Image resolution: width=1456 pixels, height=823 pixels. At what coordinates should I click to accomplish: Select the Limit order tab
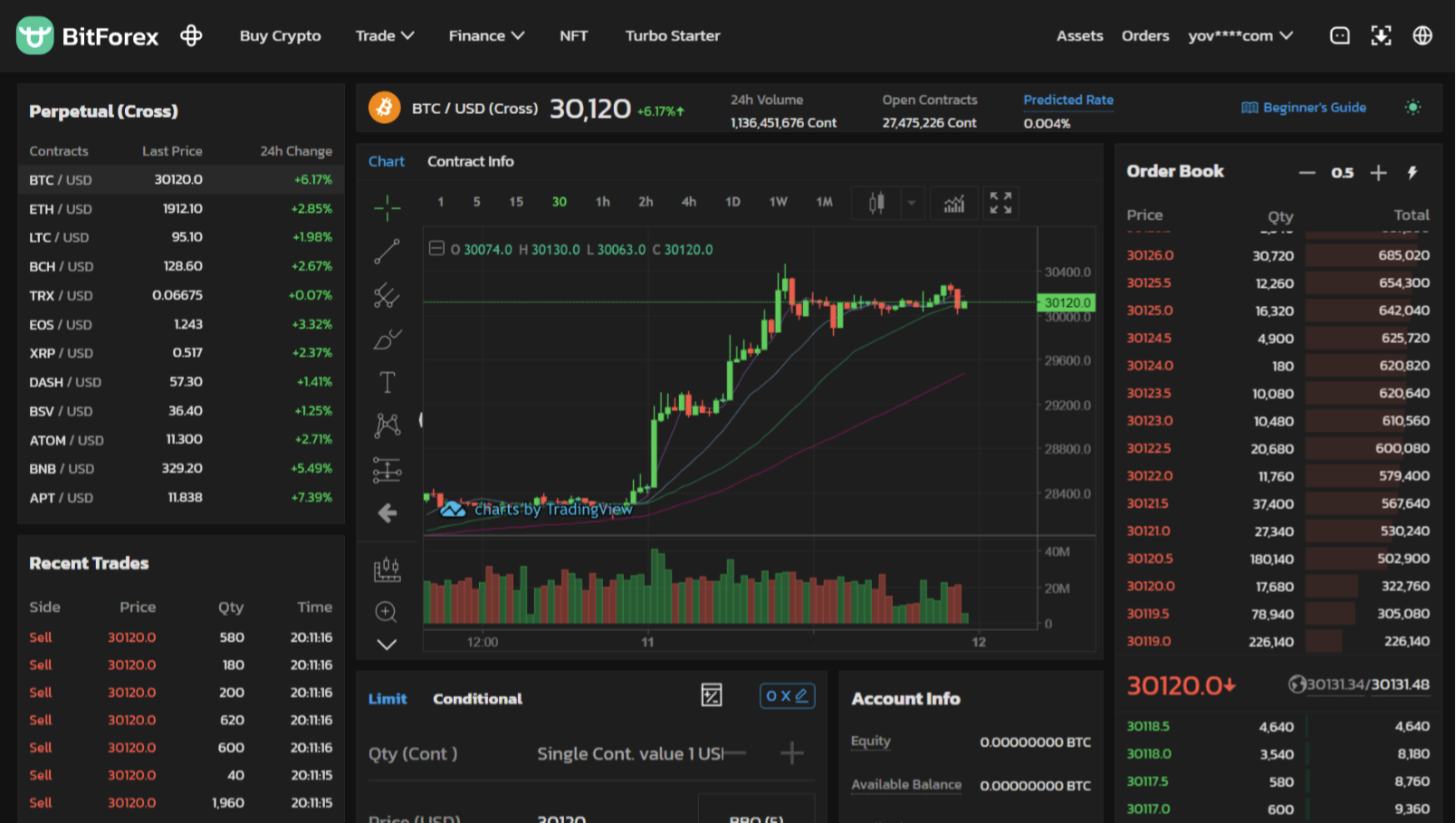(388, 699)
